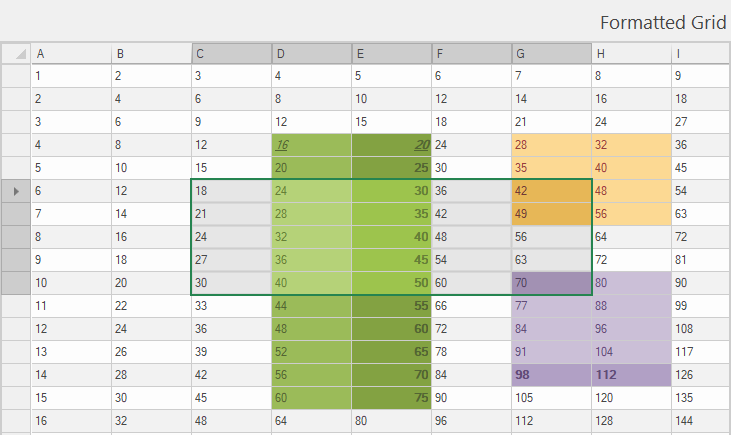Click cell containing 135
The width and height of the screenshot is (731, 435).
[700, 397]
